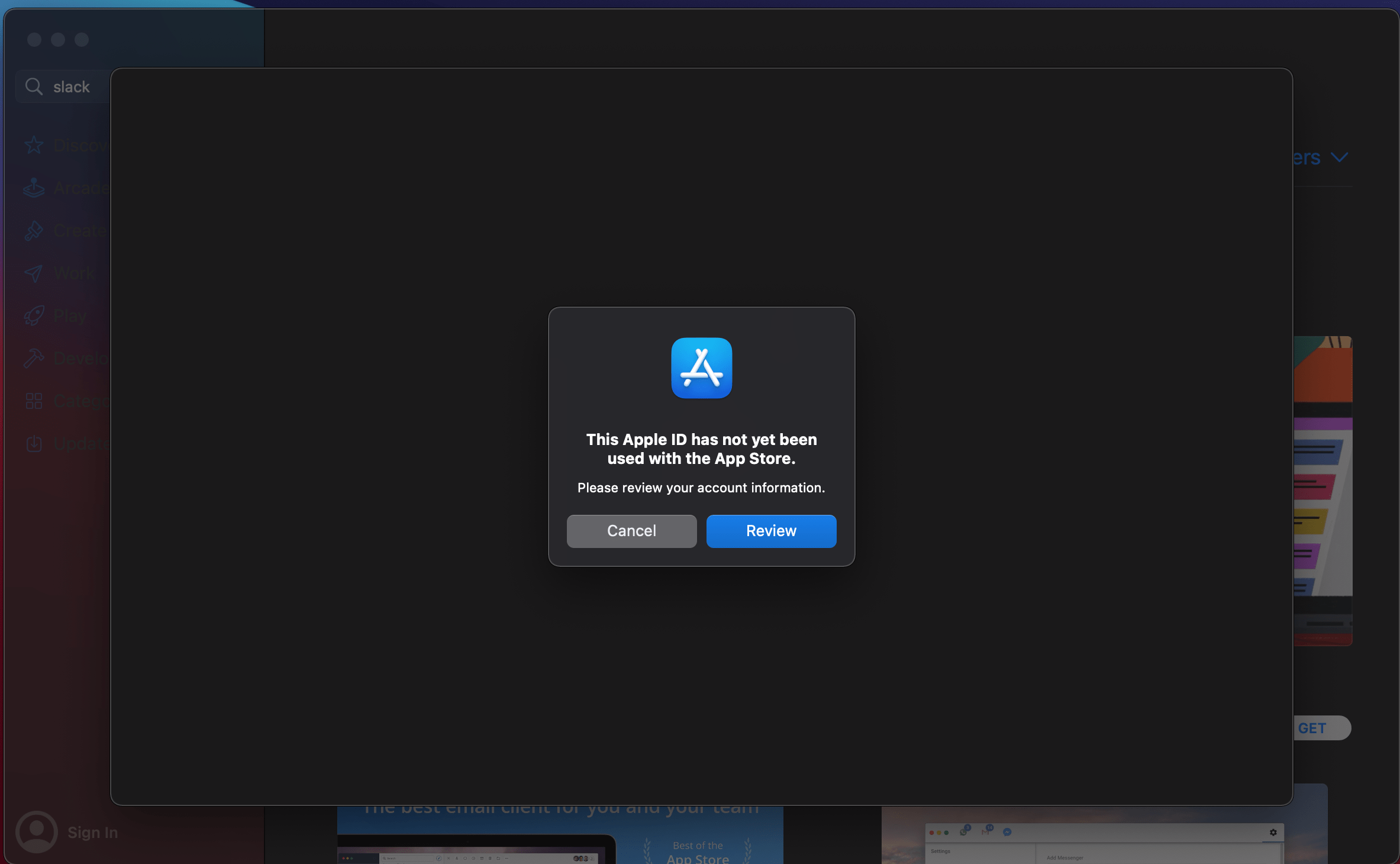Select the Create paintbrush icon
Screen dimensions: 1400x864
34,230
